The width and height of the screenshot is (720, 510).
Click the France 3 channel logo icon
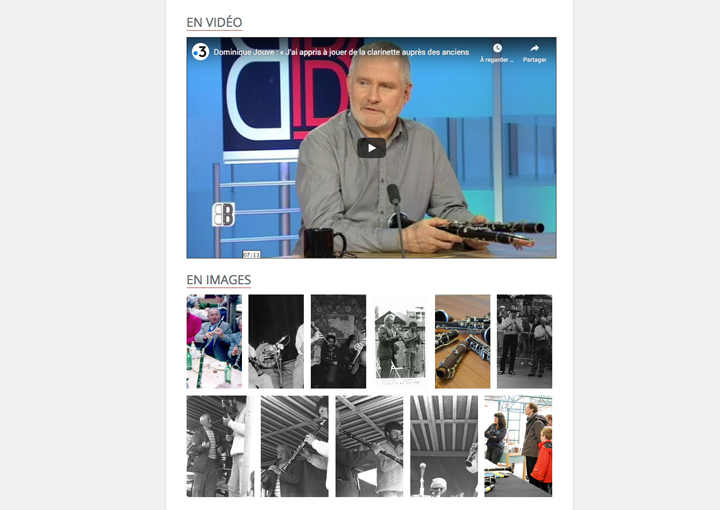click(x=200, y=52)
